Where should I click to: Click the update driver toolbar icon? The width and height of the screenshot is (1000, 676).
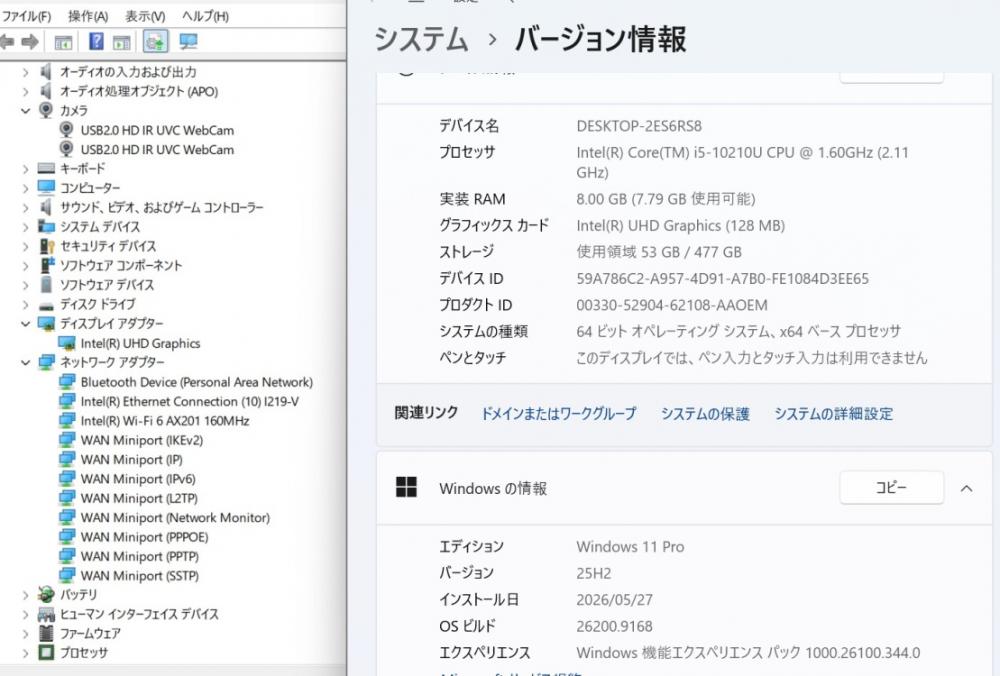point(156,42)
